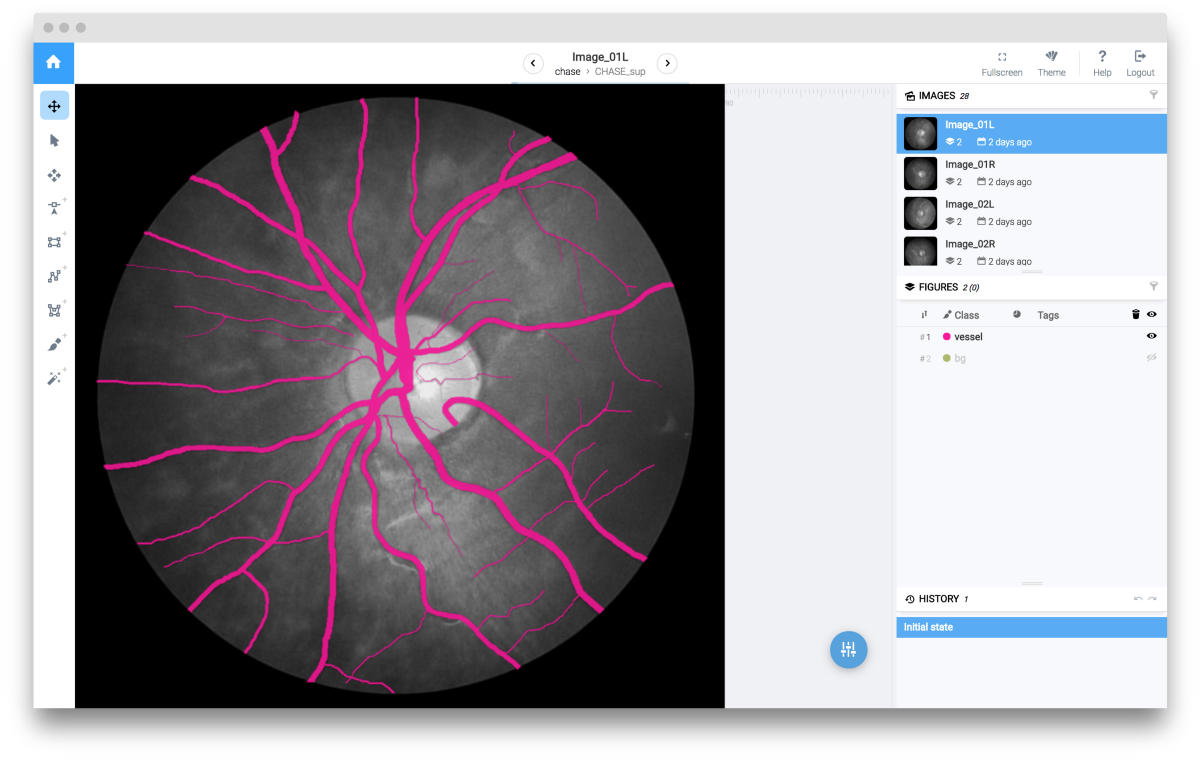The image size is (1200, 766).
Task: Toggle visibility of all figures
Action: [1152, 314]
